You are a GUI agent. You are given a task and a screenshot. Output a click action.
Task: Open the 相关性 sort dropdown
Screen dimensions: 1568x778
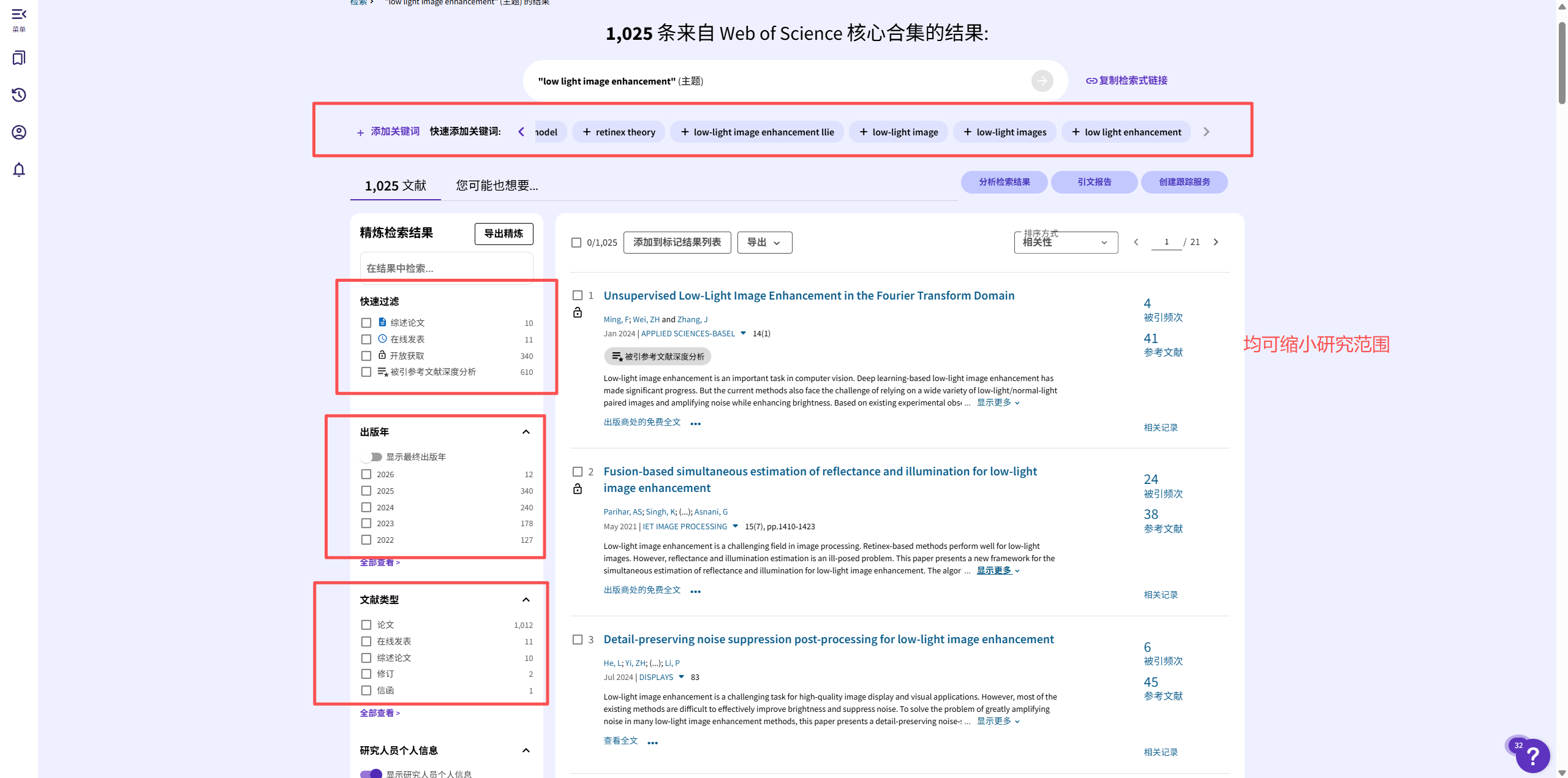(1066, 243)
